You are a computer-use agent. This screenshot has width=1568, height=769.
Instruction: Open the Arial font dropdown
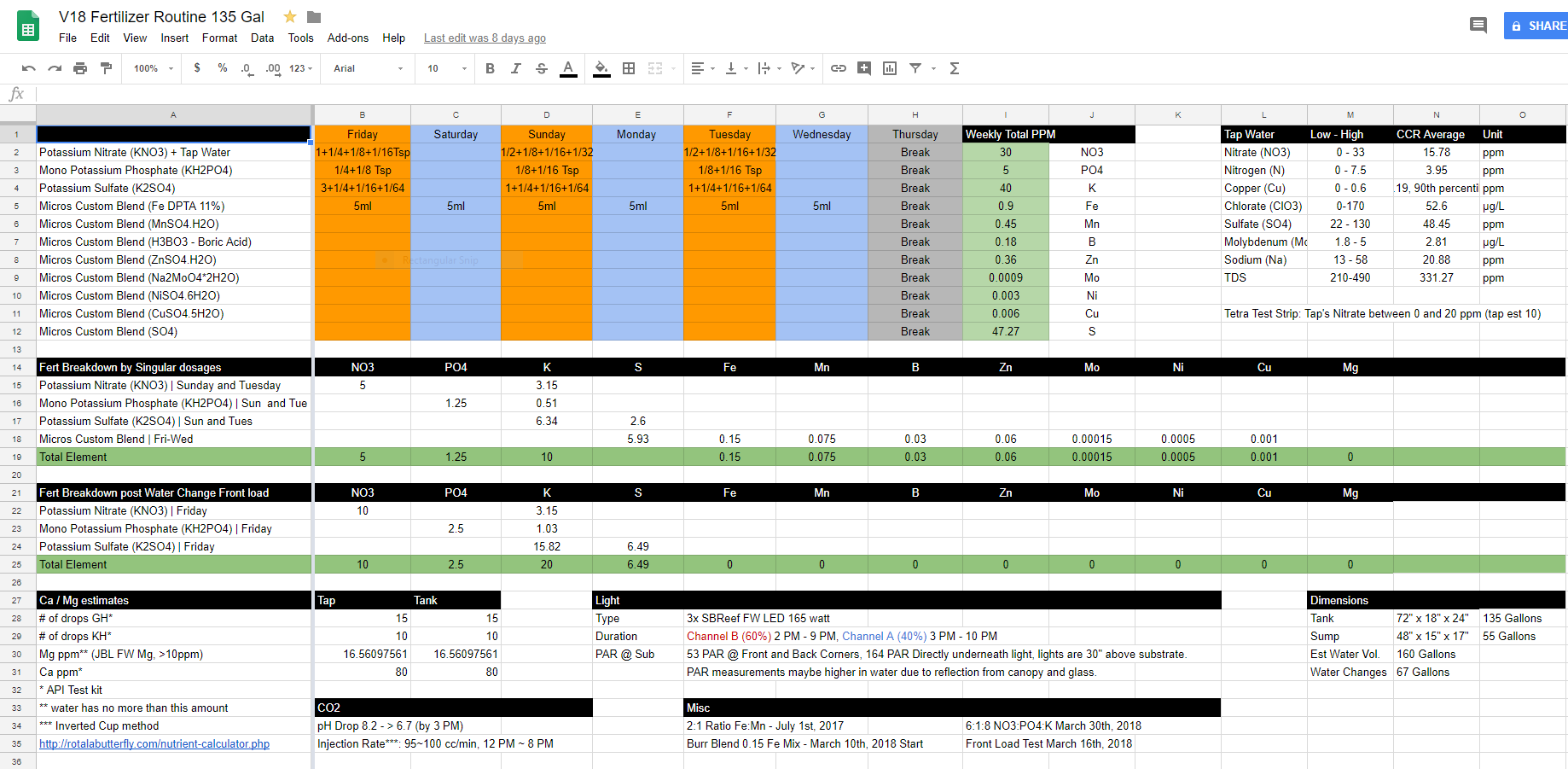pyautogui.click(x=369, y=68)
